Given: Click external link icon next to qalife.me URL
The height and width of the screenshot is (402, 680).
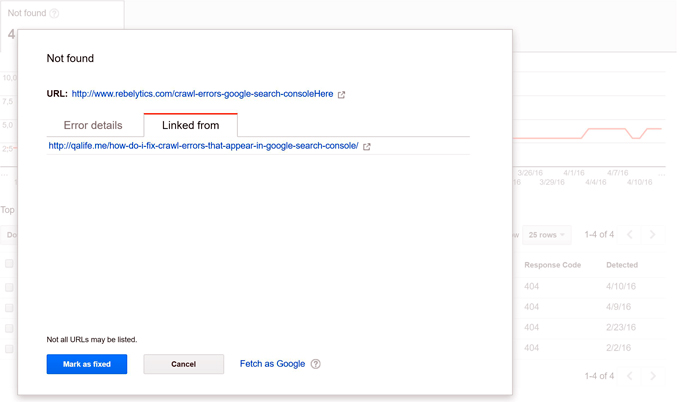Looking at the screenshot, I should [x=367, y=147].
